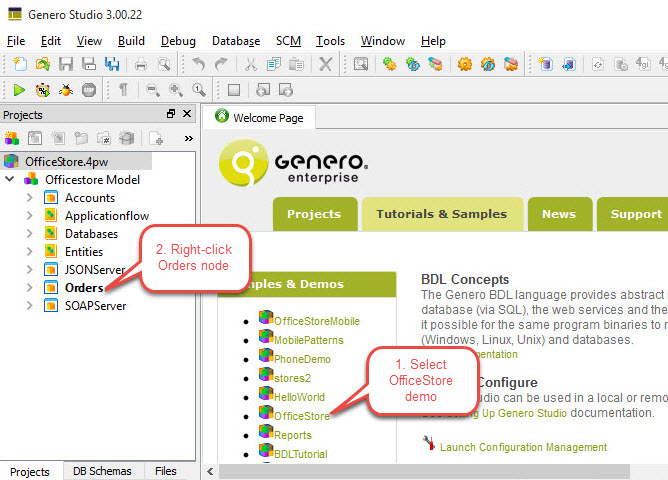Click the horizontal scrollbar left arrow
The height and width of the screenshot is (480, 668).
210,471
